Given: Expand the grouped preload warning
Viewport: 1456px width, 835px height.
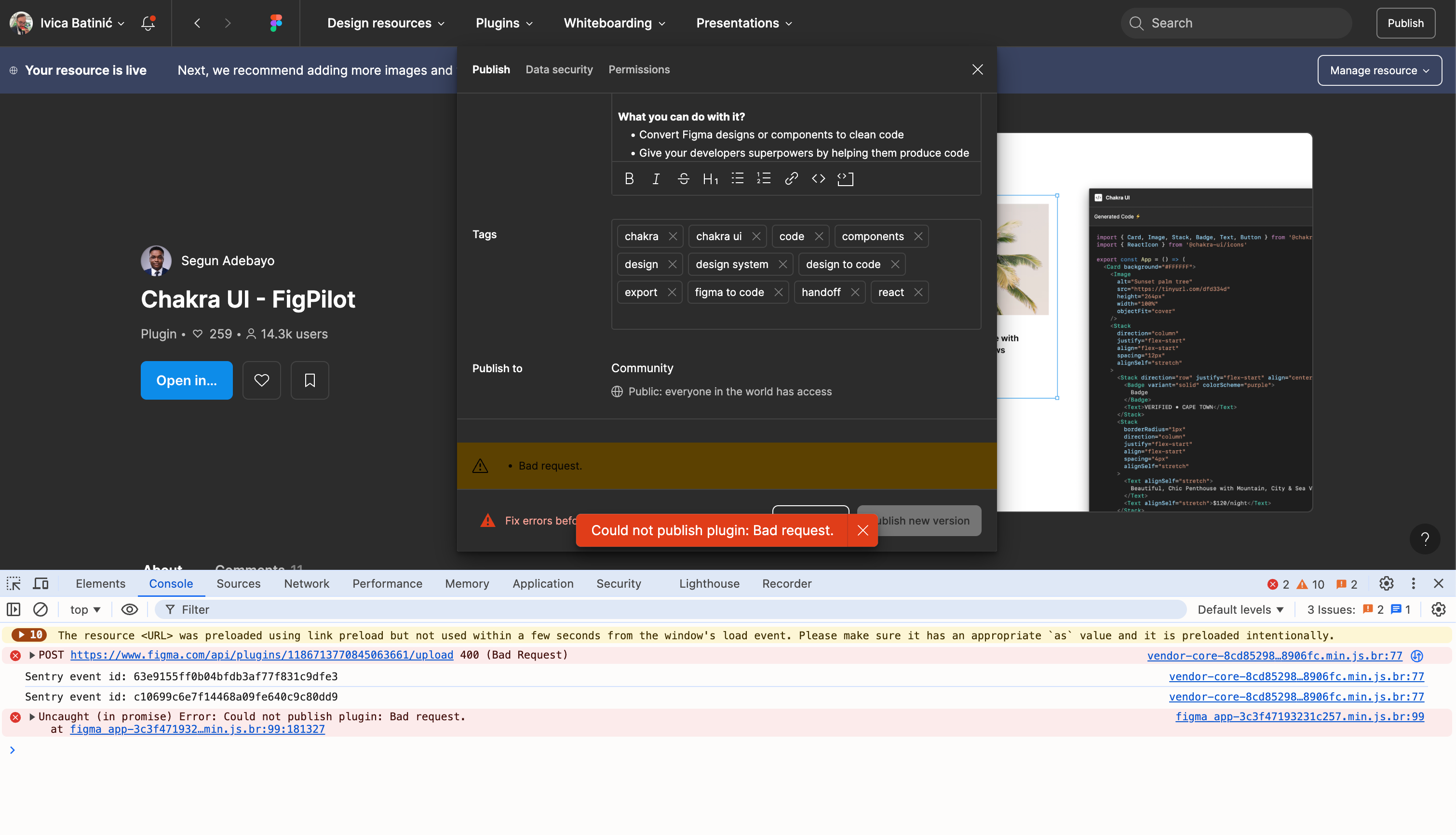Looking at the screenshot, I should click(28, 635).
